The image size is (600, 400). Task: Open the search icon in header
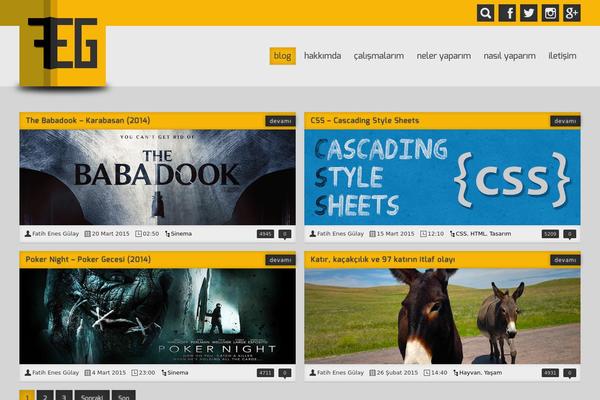[x=485, y=13]
